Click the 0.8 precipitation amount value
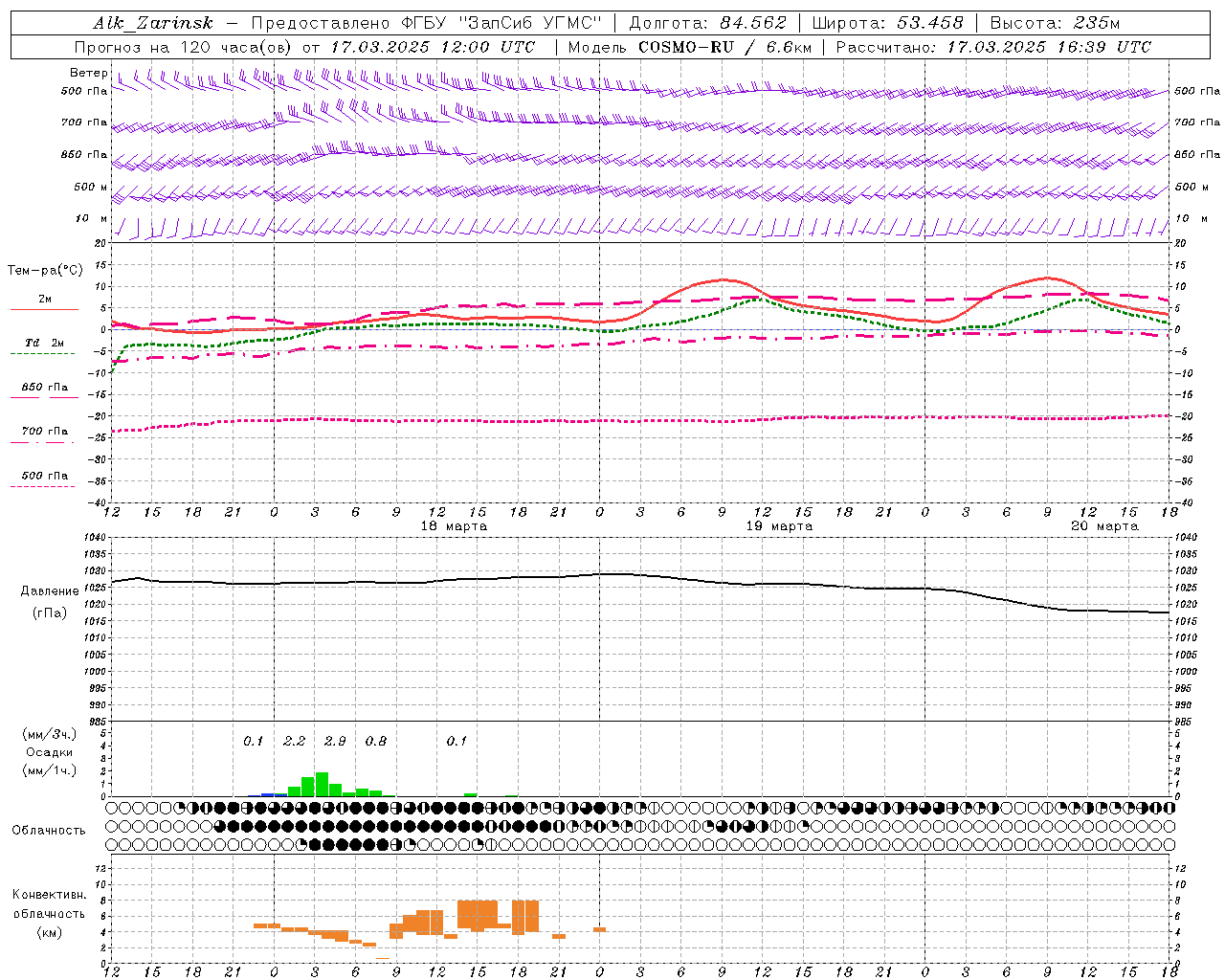1225x980 pixels. click(x=376, y=742)
